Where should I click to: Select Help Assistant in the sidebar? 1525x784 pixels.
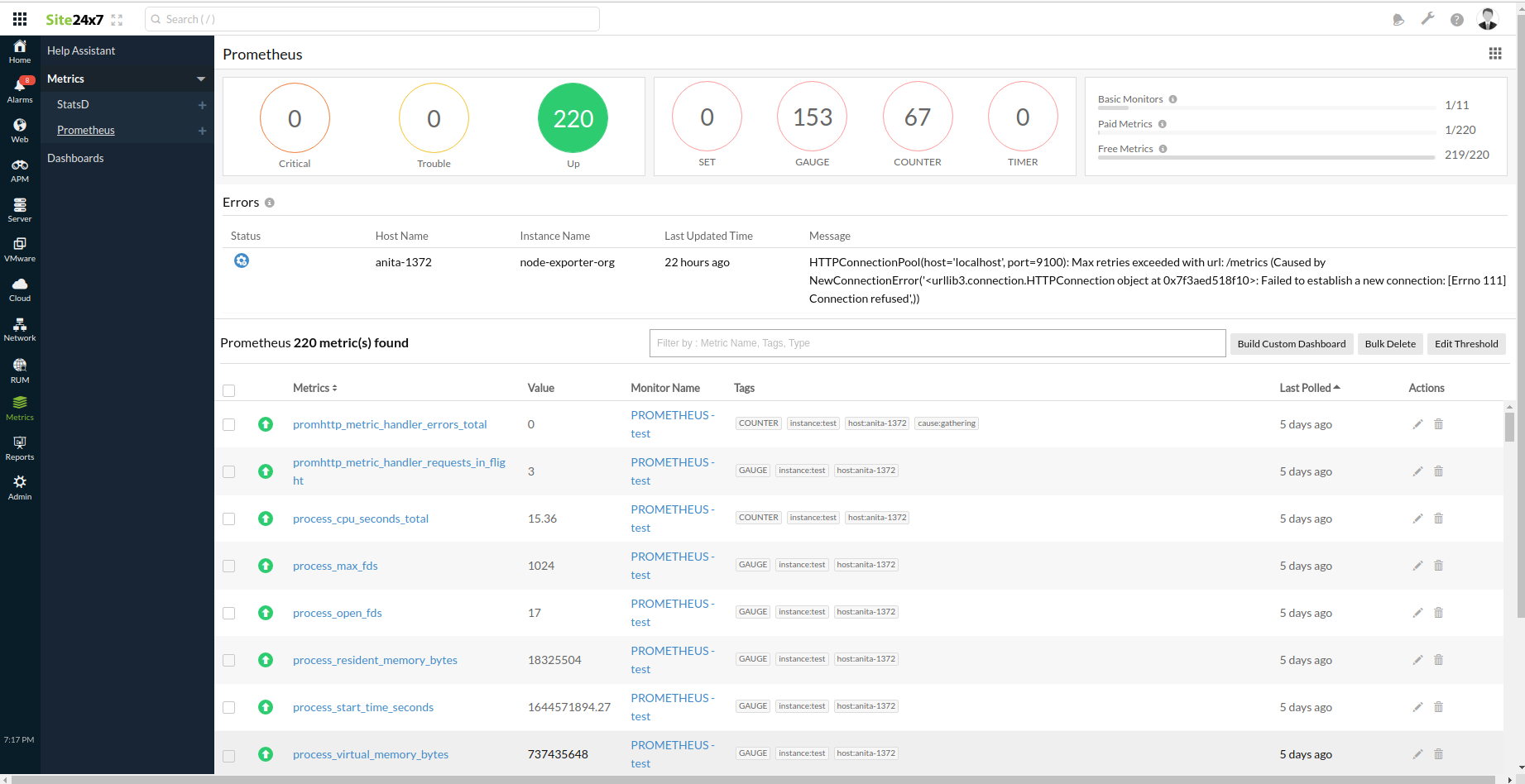click(80, 50)
